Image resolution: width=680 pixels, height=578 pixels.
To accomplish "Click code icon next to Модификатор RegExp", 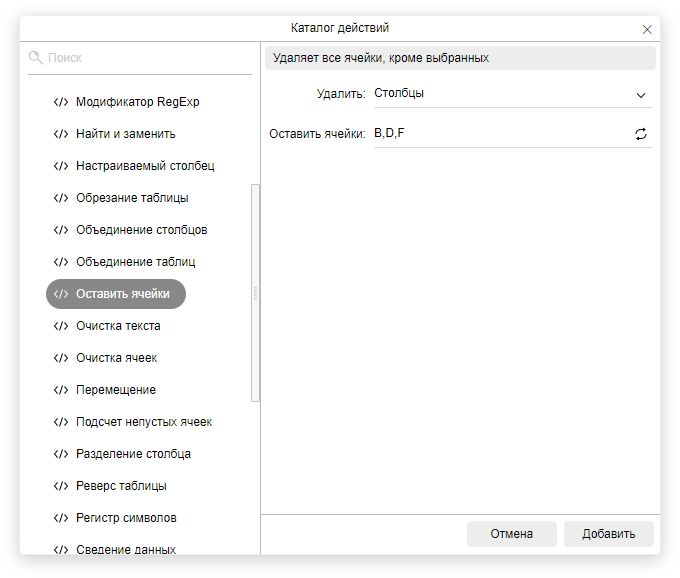I will point(61,102).
